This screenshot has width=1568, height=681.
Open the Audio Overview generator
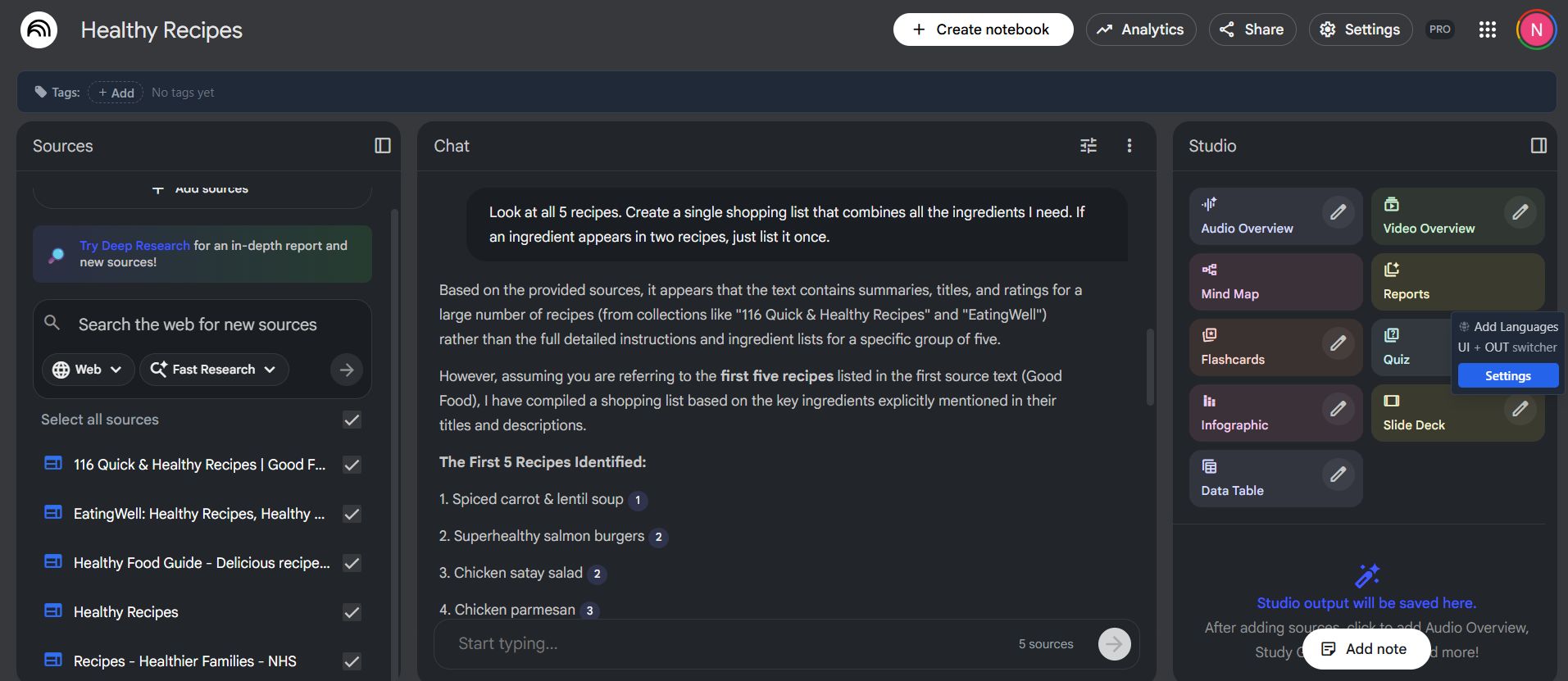tap(1247, 216)
